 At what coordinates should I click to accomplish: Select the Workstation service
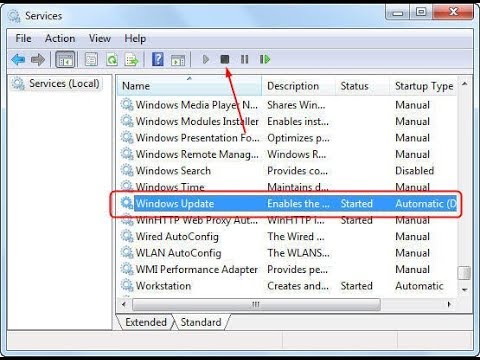(163, 286)
